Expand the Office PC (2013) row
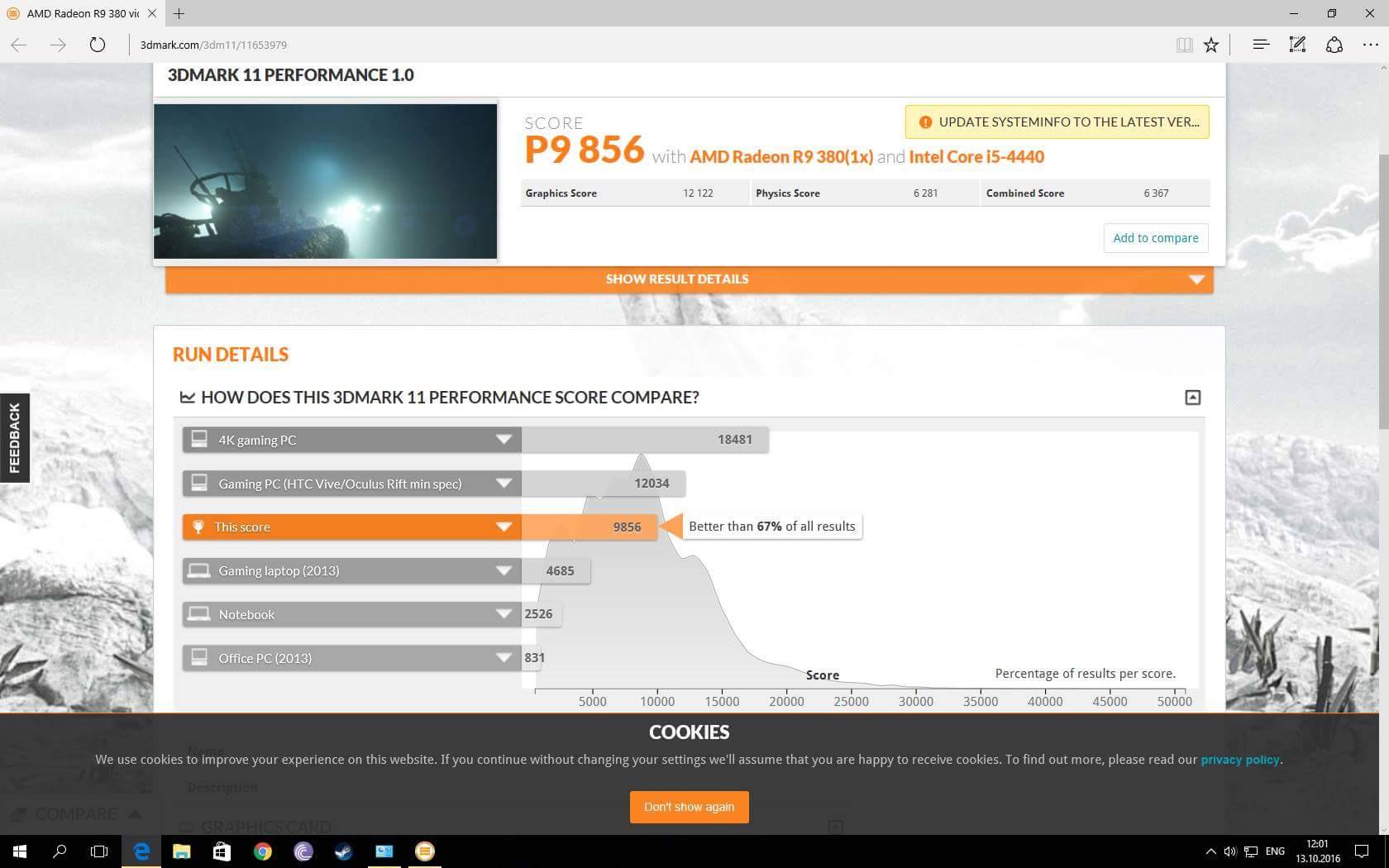 point(351,658)
